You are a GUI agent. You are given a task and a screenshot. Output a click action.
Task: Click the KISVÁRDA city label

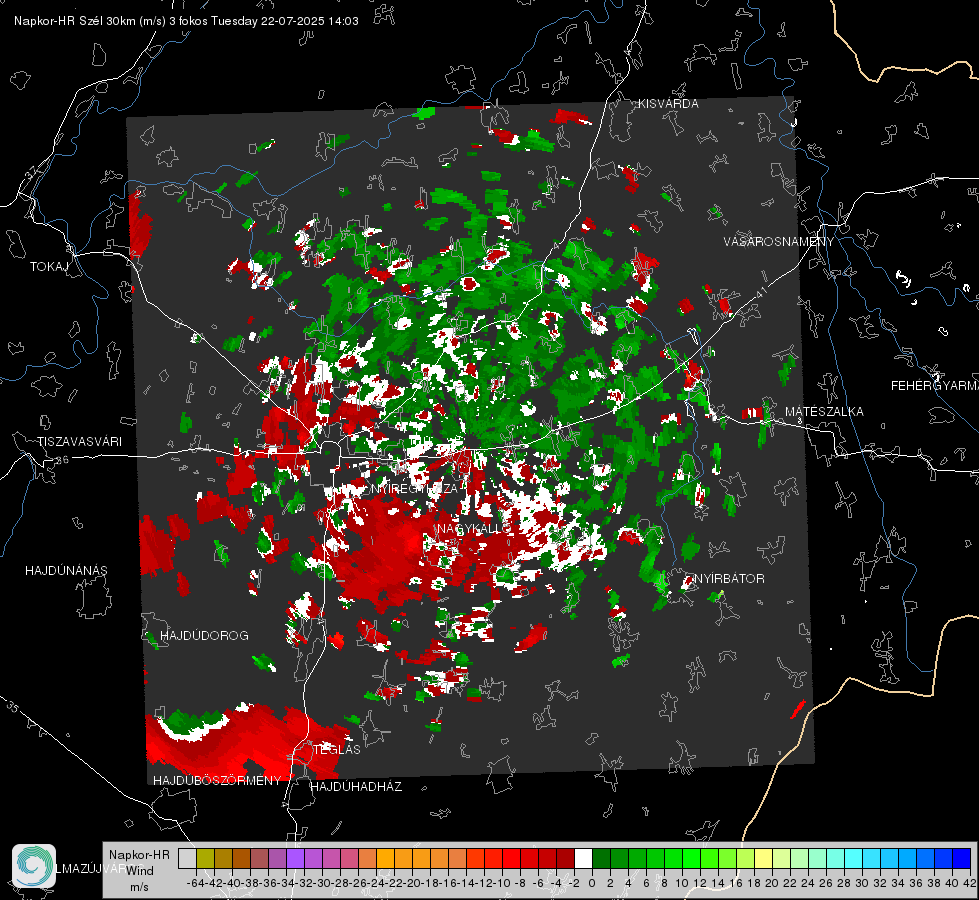(668, 104)
